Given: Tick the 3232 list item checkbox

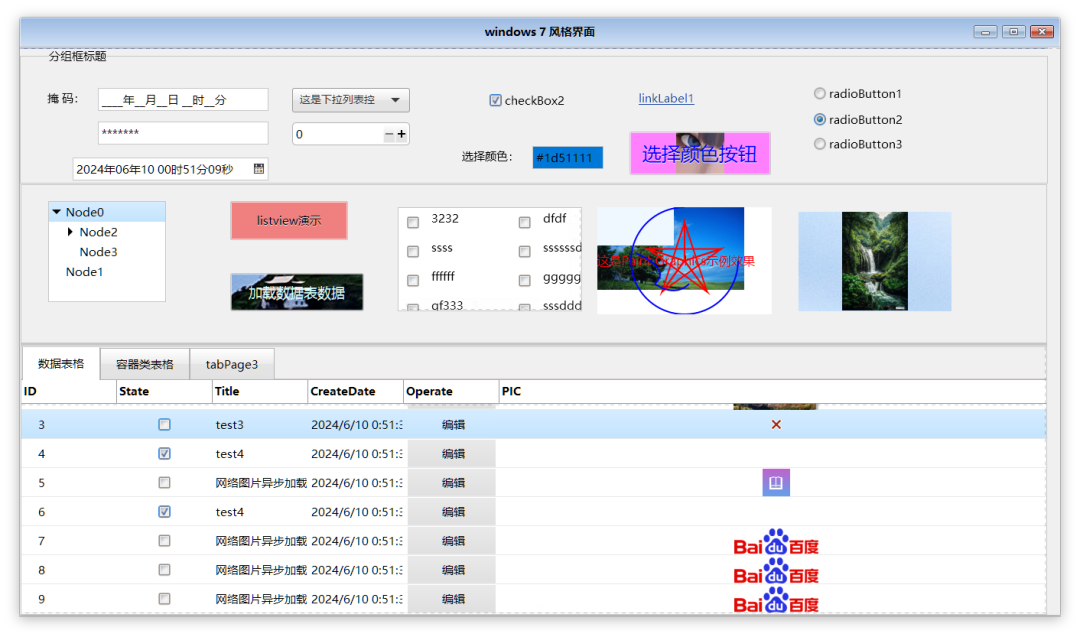Looking at the screenshot, I should (413, 222).
